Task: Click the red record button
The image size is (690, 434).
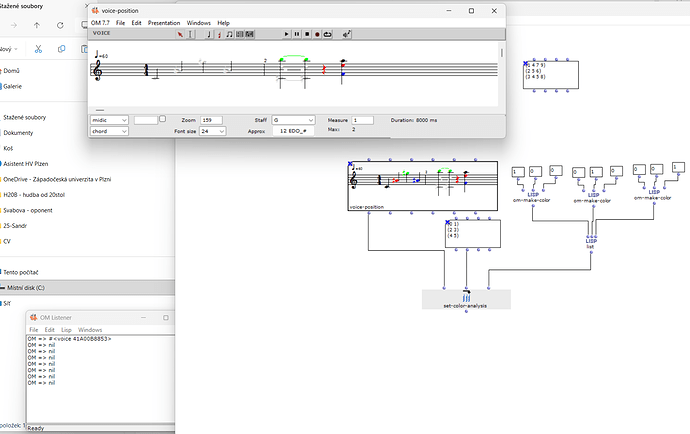Action: (x=317, y=34)
